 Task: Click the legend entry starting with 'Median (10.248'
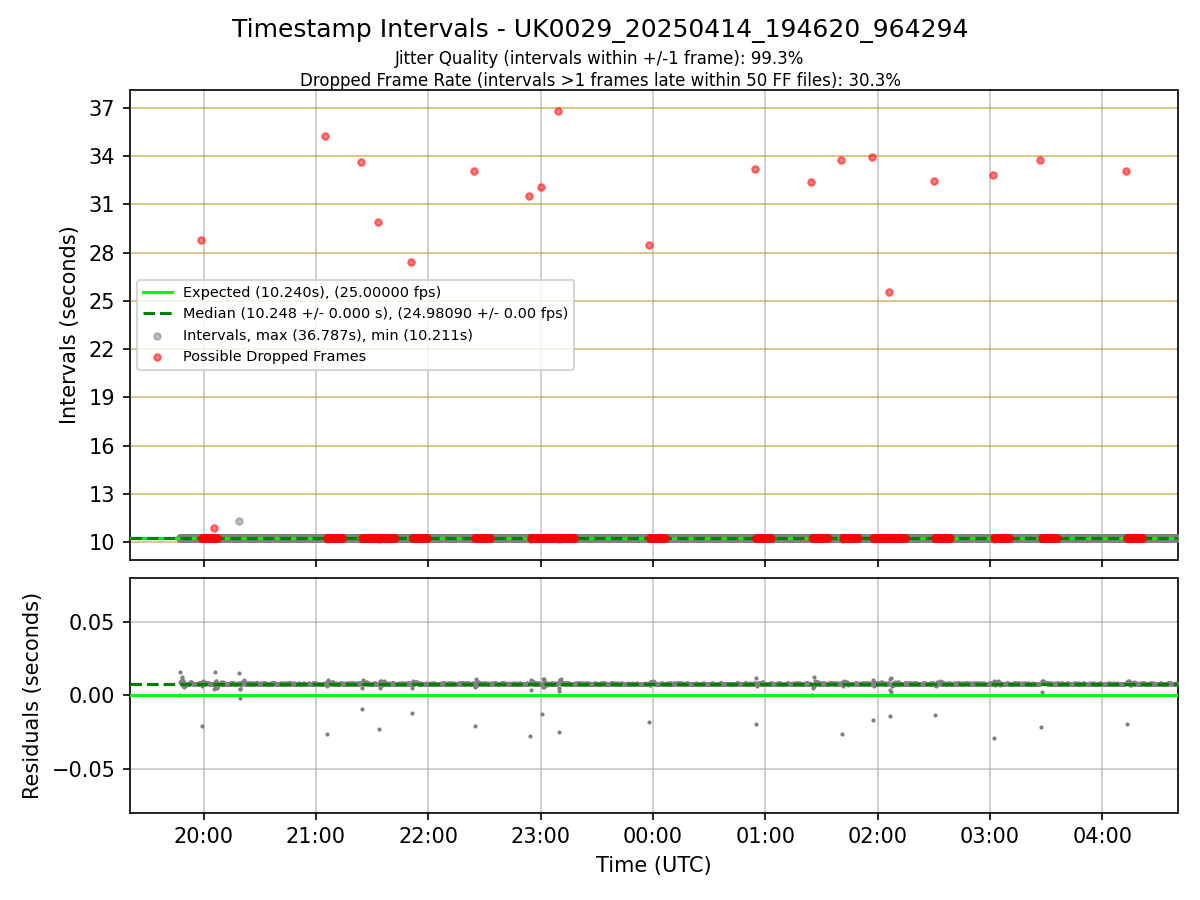[375, 313]
